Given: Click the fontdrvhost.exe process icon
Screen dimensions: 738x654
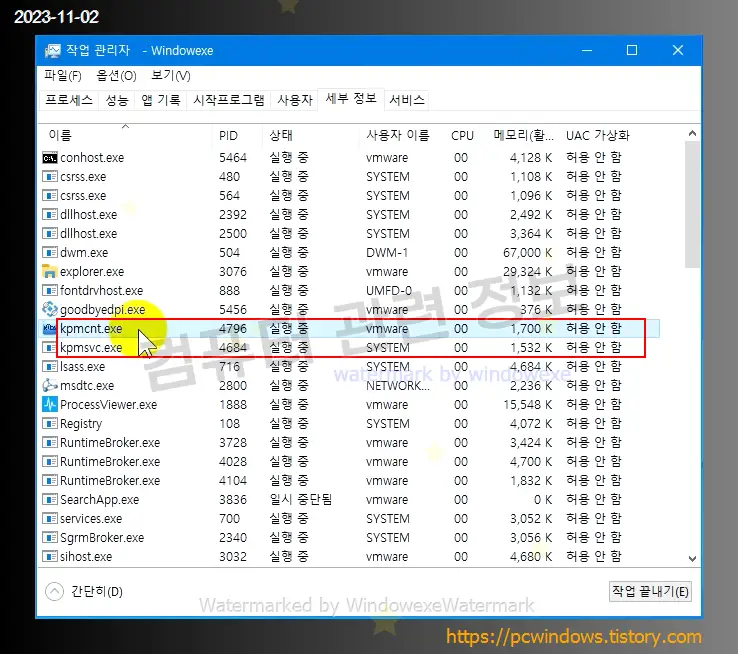Looking at the screenshot, I should 49,290.
